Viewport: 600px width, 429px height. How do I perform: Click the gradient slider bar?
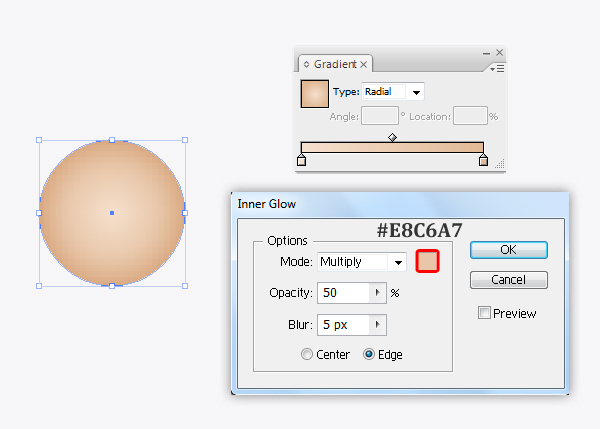pyautogui.click(x=392, y=147)
